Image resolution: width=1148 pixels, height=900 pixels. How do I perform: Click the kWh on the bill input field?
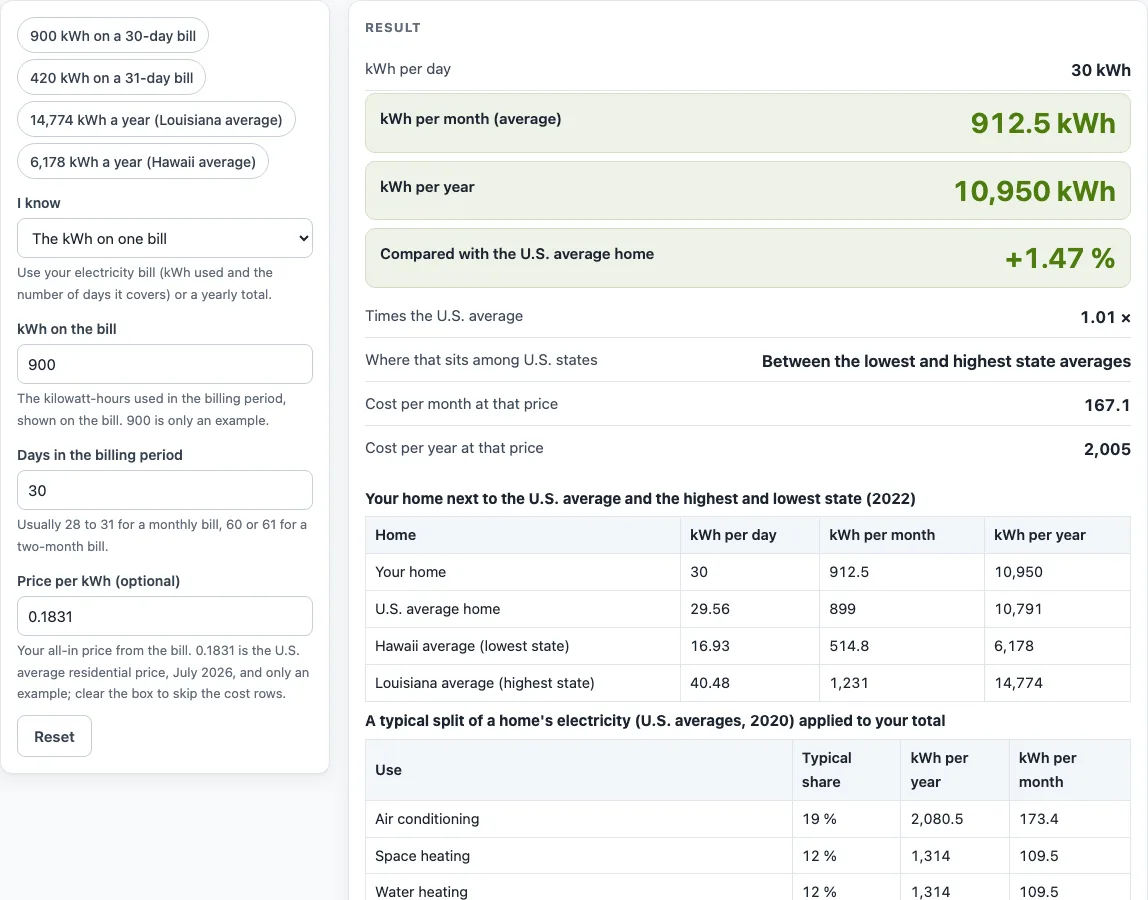(165, 364)
